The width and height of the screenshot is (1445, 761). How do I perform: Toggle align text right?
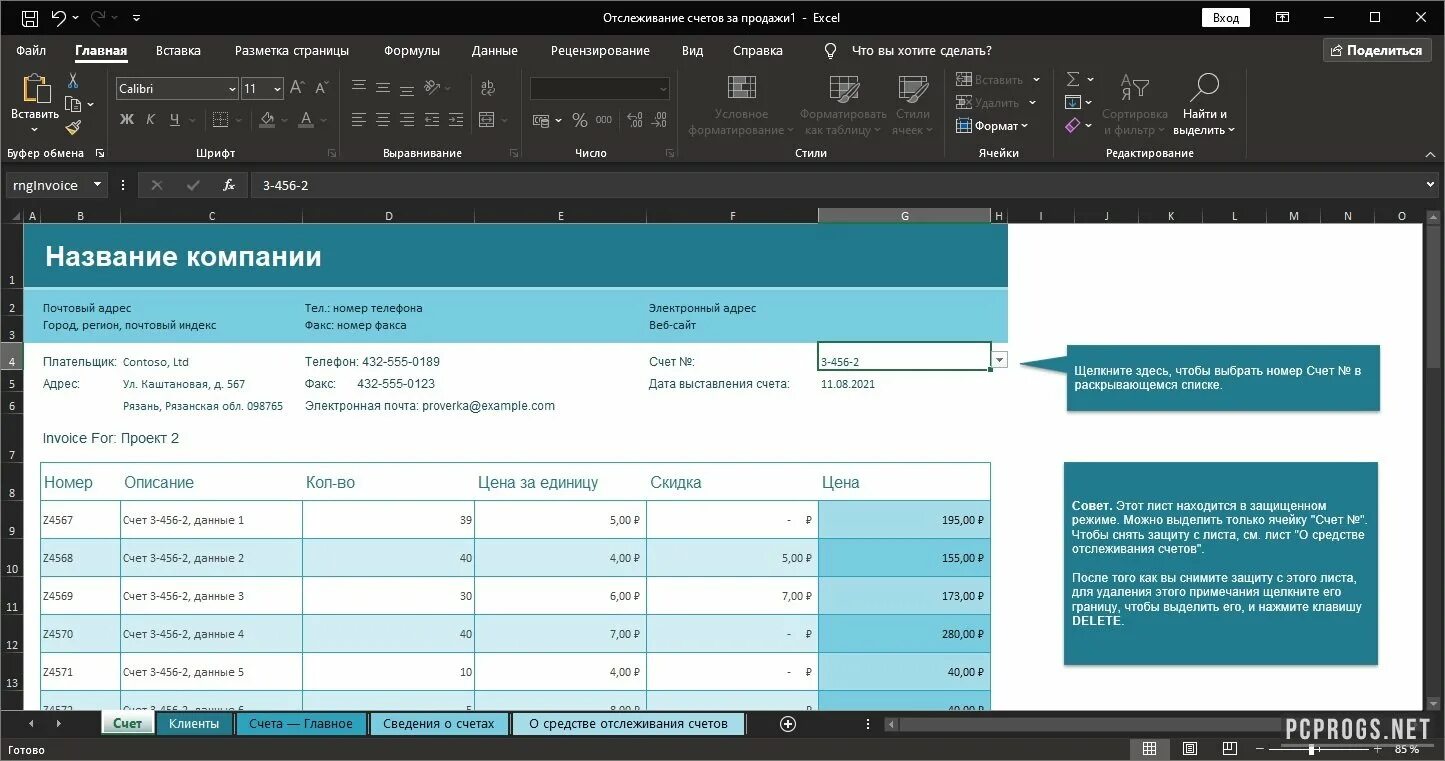point(406,120)
